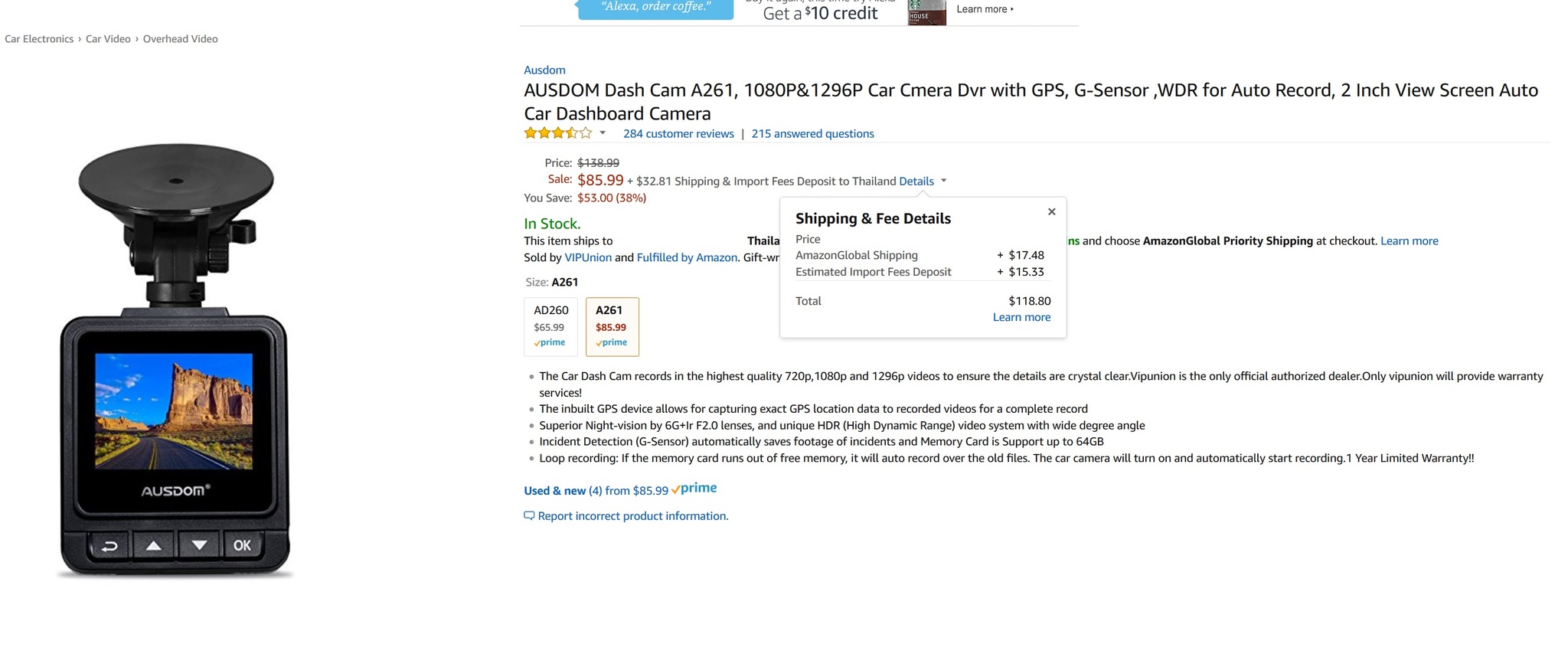Select the AD260 size option

pyautogui.click(x=550, y=326)
